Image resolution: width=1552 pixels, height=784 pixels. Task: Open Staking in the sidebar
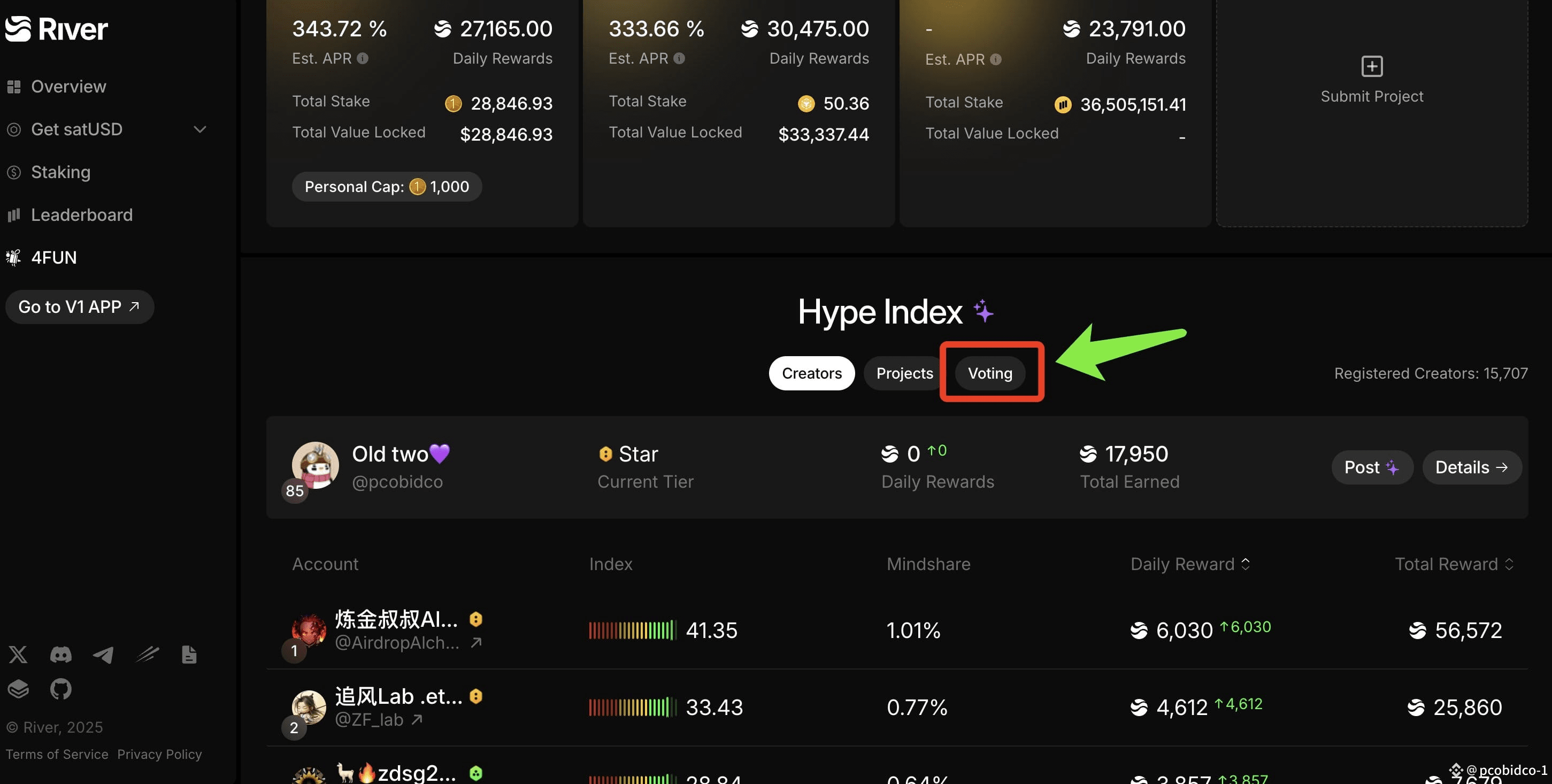click(x=60, y=172)
